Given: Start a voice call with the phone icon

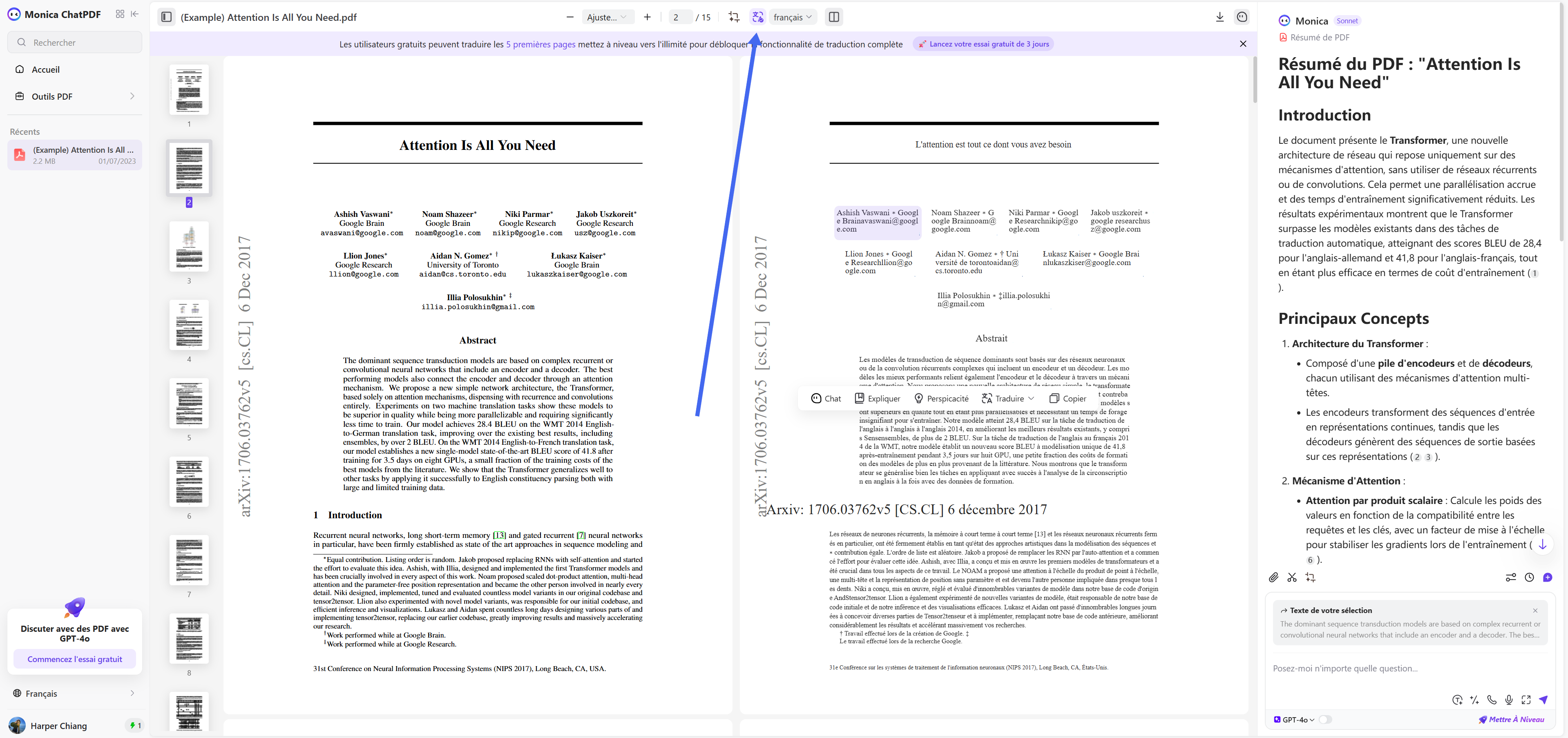Looking at the screenshot, I should pos(1491,700).
